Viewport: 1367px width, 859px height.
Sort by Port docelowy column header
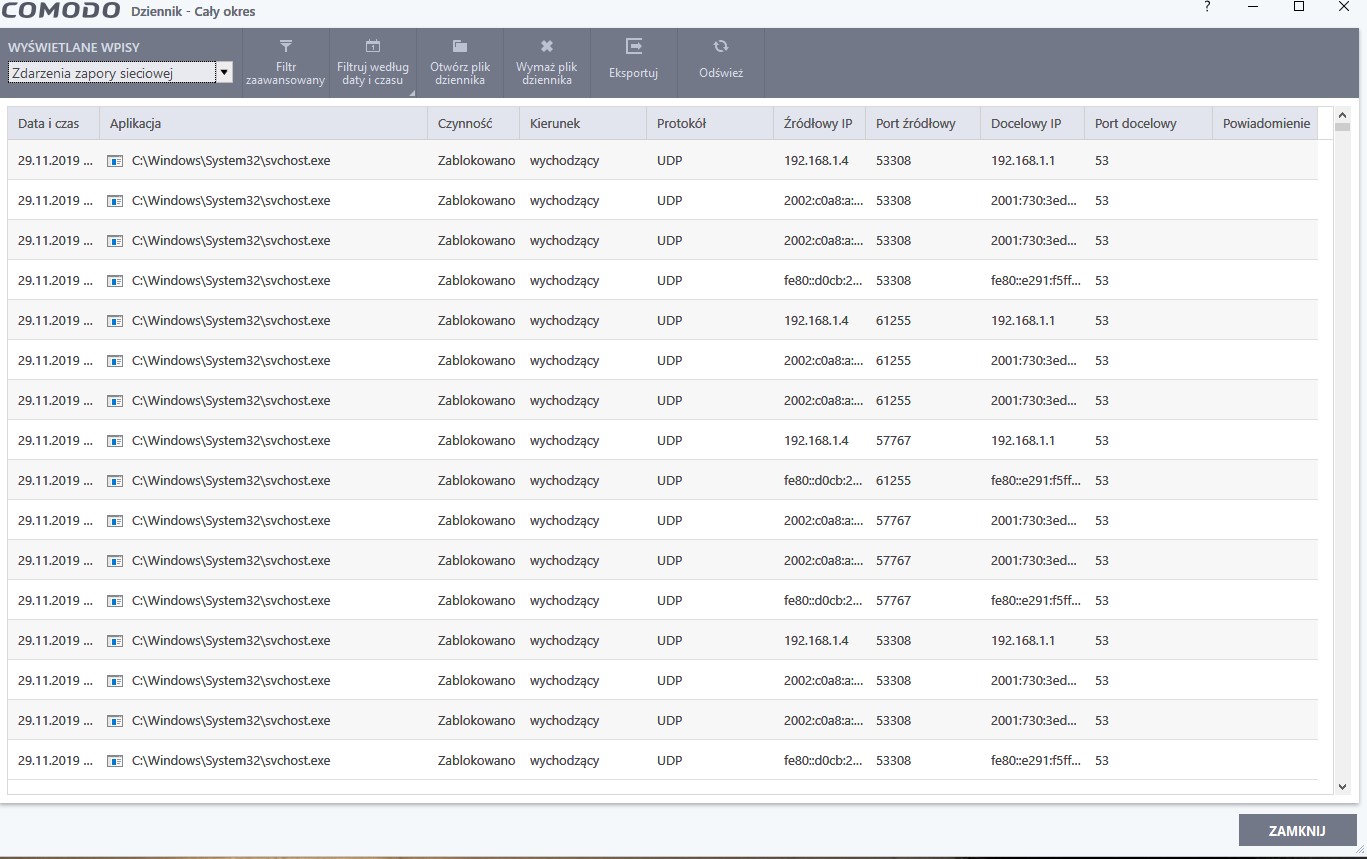tap(1148, 124)
